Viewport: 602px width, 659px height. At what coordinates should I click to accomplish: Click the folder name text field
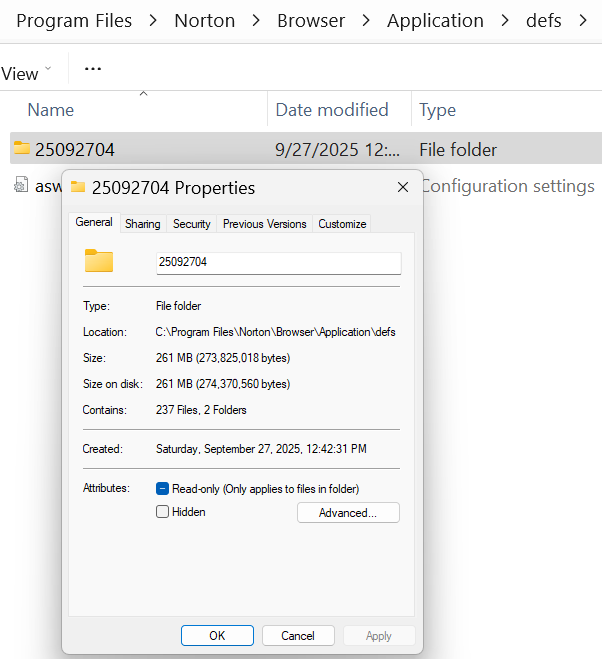[x=278, y=263]
